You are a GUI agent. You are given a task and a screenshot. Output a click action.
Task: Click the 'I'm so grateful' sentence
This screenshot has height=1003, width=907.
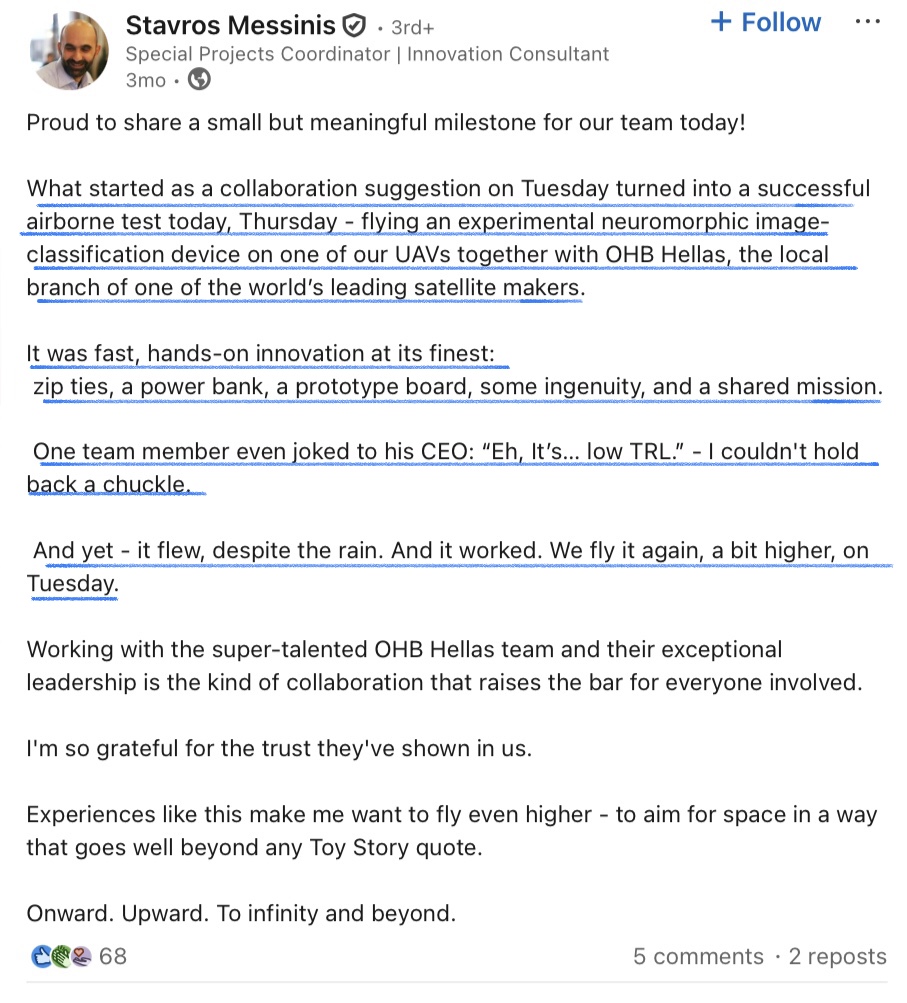coord(279,748)
